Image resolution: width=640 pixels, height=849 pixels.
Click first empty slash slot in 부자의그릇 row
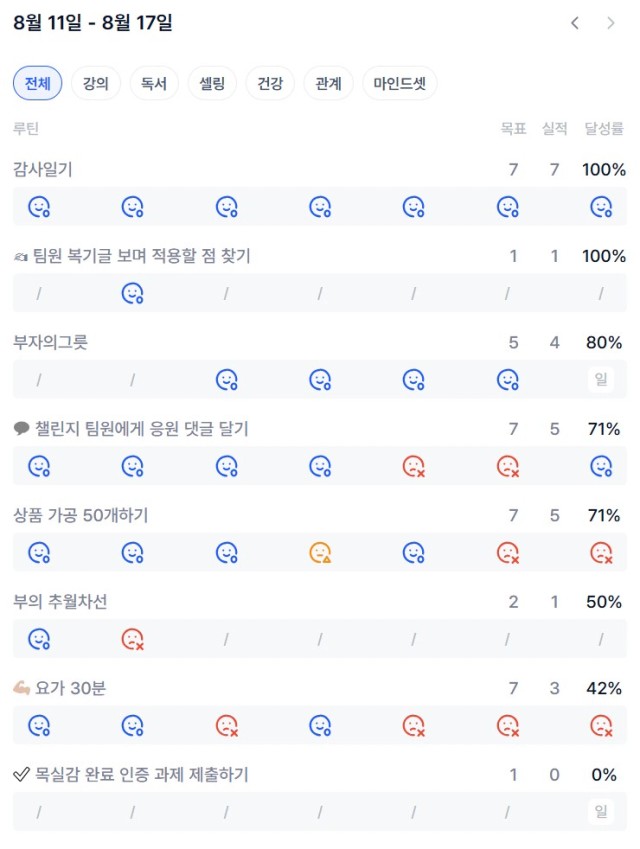pyautogui.click(x=39, y=380)
